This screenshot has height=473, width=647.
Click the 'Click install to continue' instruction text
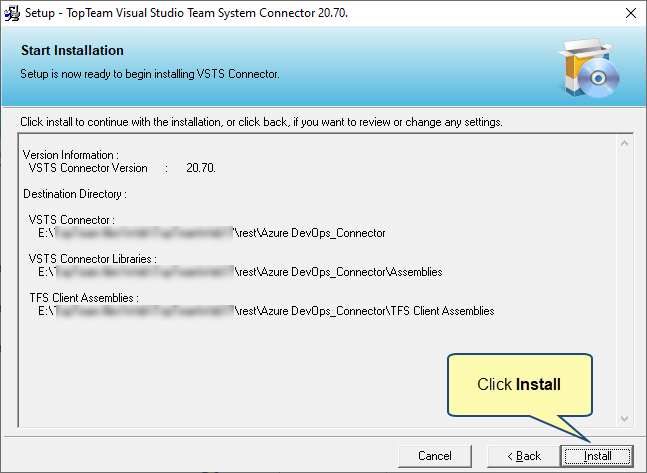(x=261, y=122)
